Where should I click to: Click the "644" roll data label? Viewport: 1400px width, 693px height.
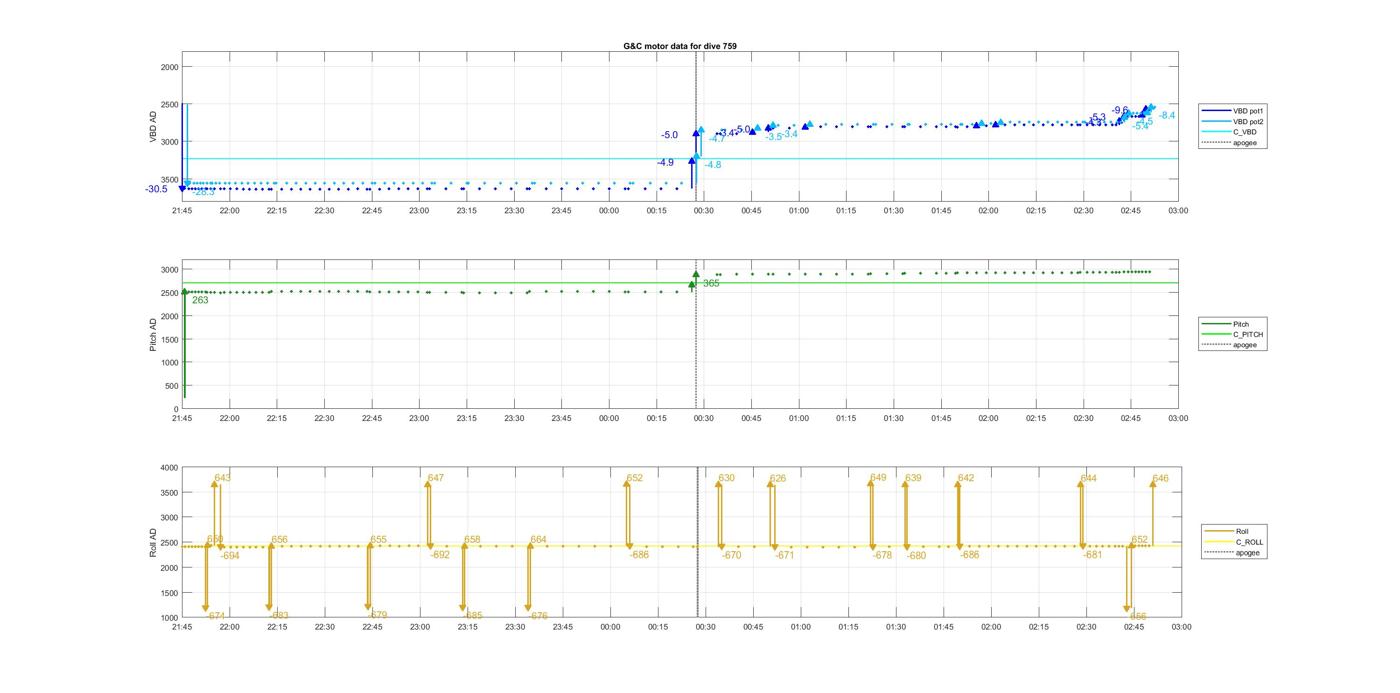[x=1088, y=478]
